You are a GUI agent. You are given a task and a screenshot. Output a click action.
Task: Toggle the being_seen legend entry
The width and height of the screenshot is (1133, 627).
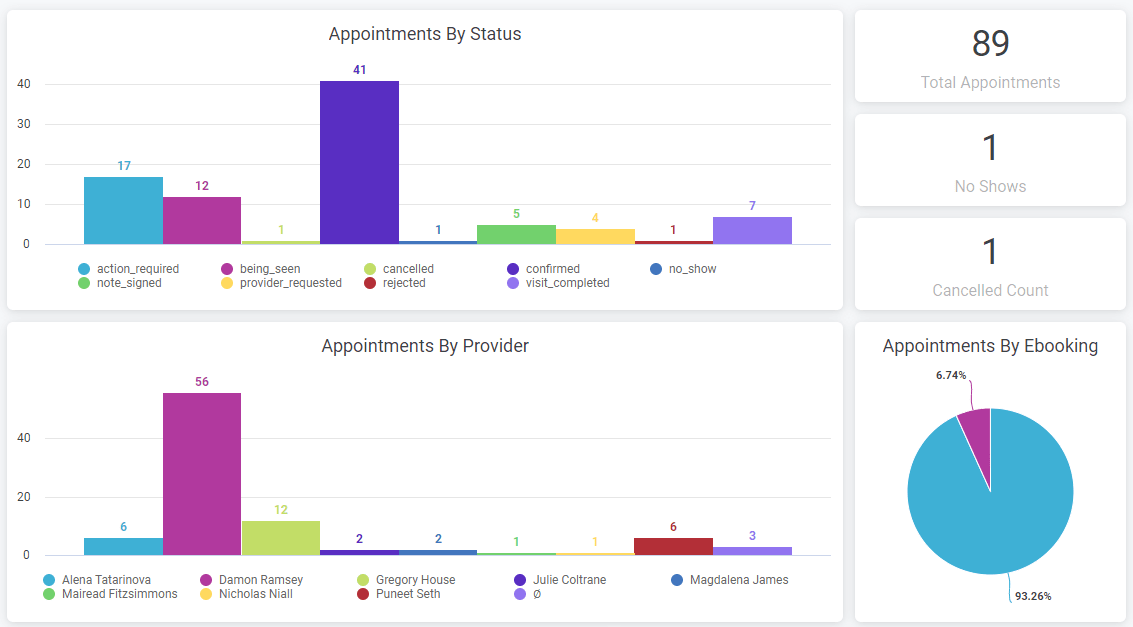[x=269, y=269]
